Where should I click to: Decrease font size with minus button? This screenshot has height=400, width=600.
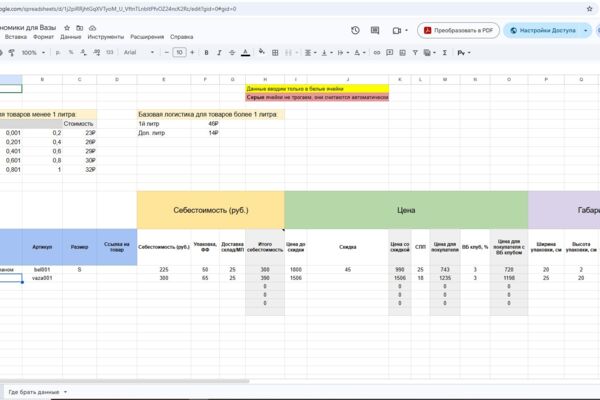[166, 52]
